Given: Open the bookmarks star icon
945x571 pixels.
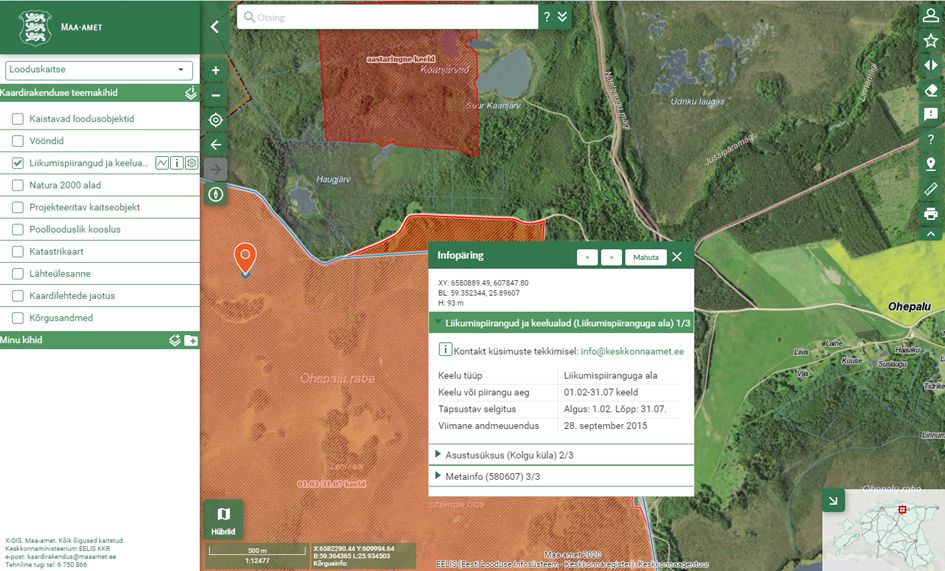Looking at the screenshot, I should click(931, 40).
